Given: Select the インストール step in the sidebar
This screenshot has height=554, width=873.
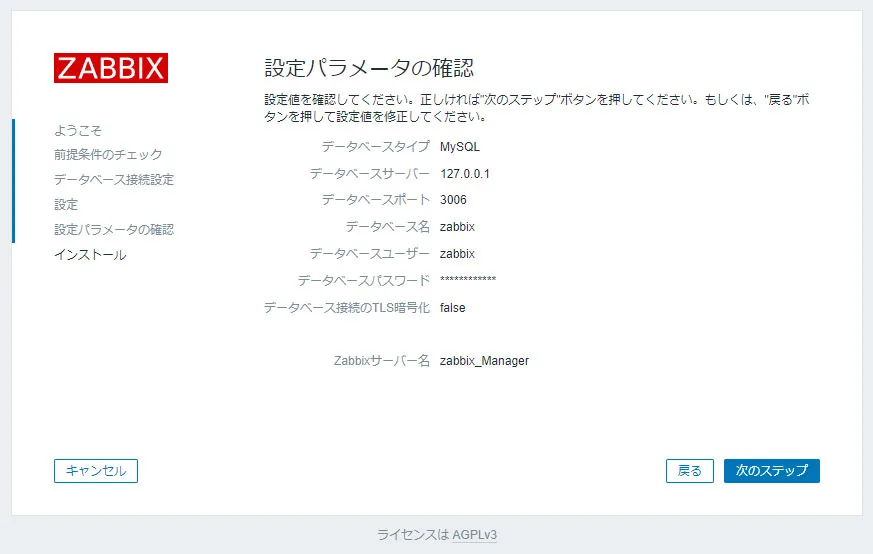Looking at the screenshot, I should click(x=90, y=254).
